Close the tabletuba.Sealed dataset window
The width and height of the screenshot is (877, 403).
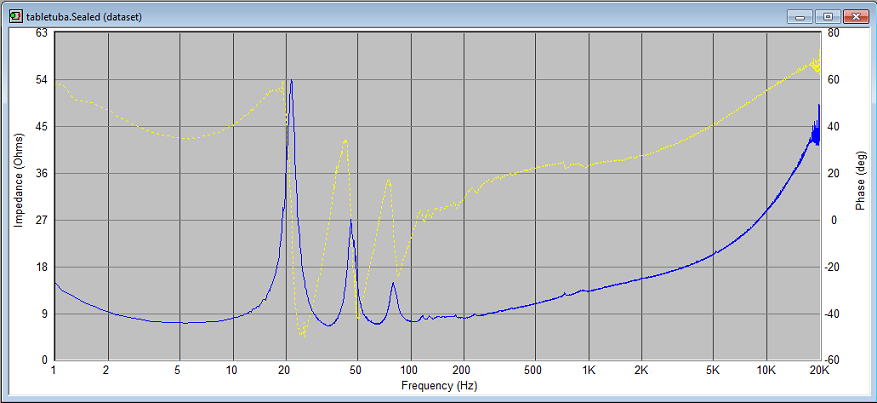[855, 16]
